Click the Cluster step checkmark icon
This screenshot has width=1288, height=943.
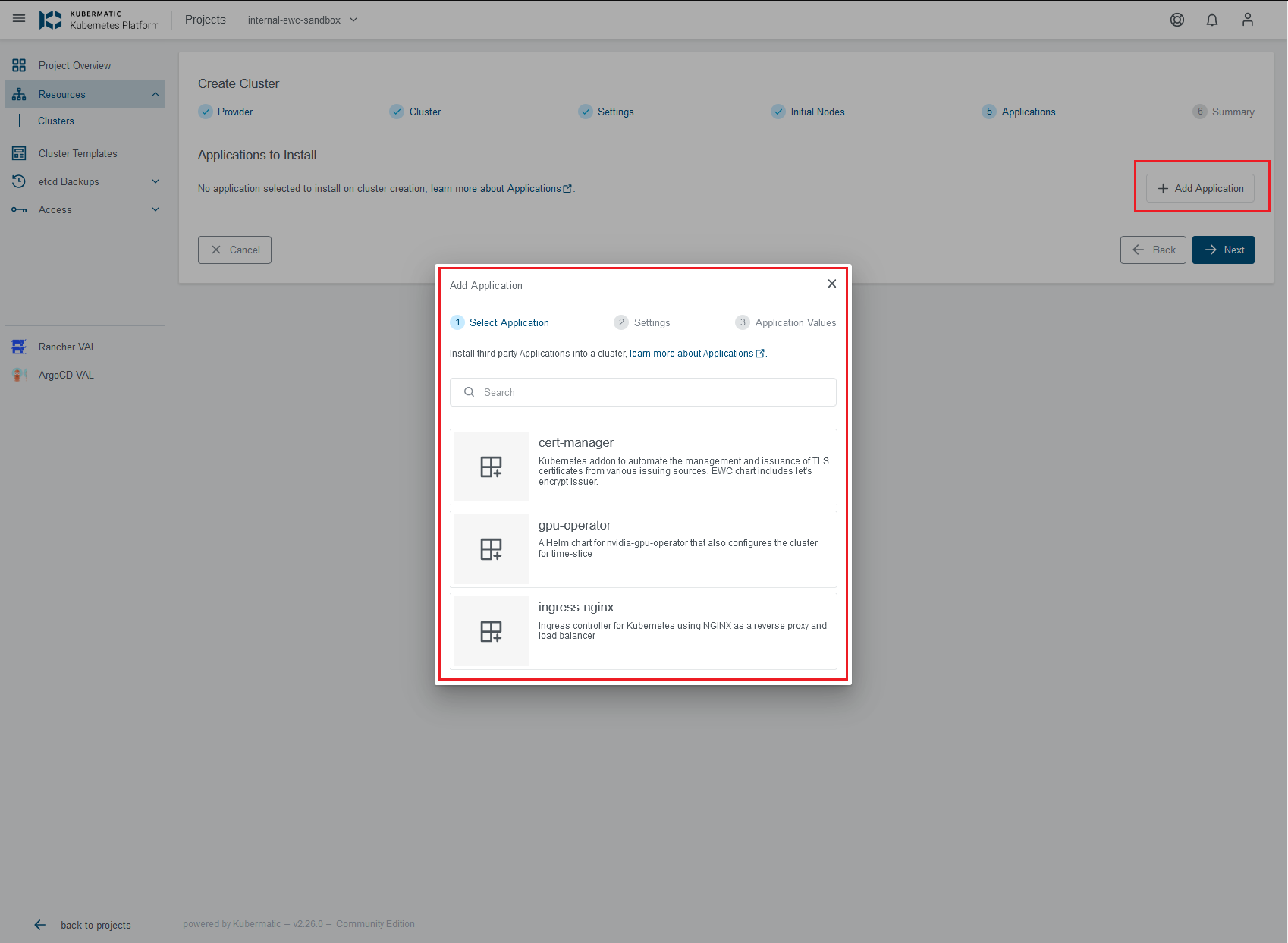pos(397,112)
